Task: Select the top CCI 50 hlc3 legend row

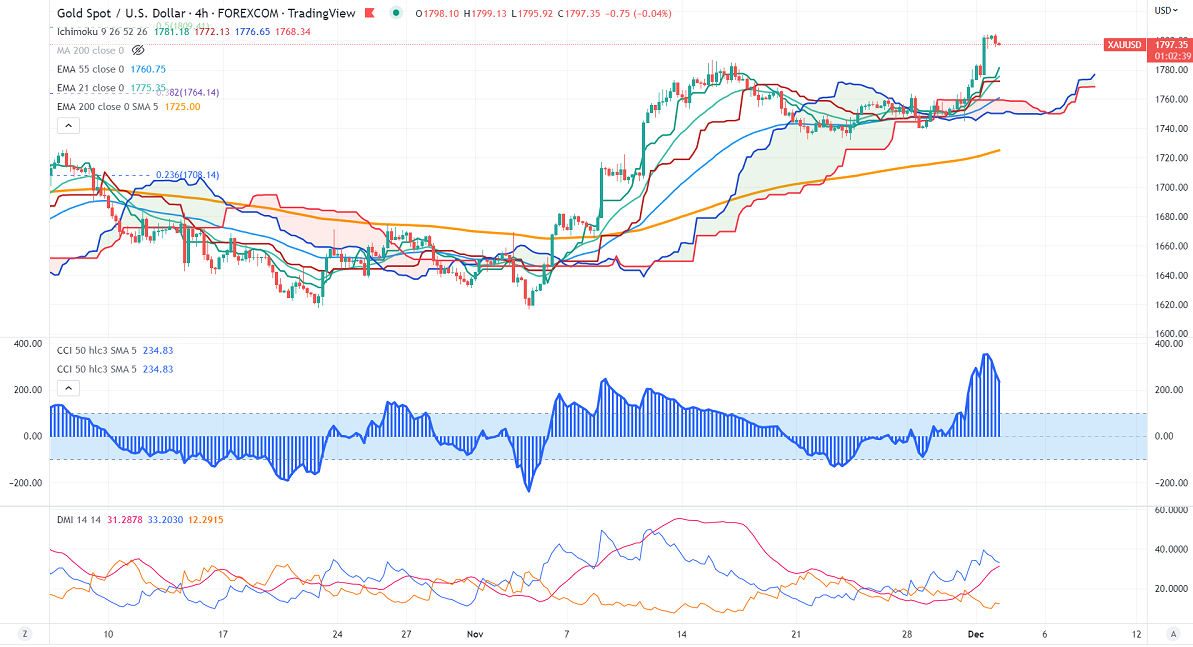Action: pos(115,351)
